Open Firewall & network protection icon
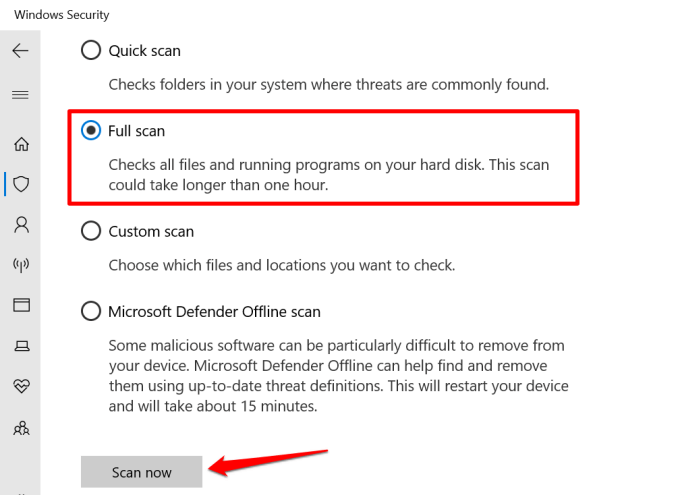Viewport: 680px width, 495px height. click(20, 265)
